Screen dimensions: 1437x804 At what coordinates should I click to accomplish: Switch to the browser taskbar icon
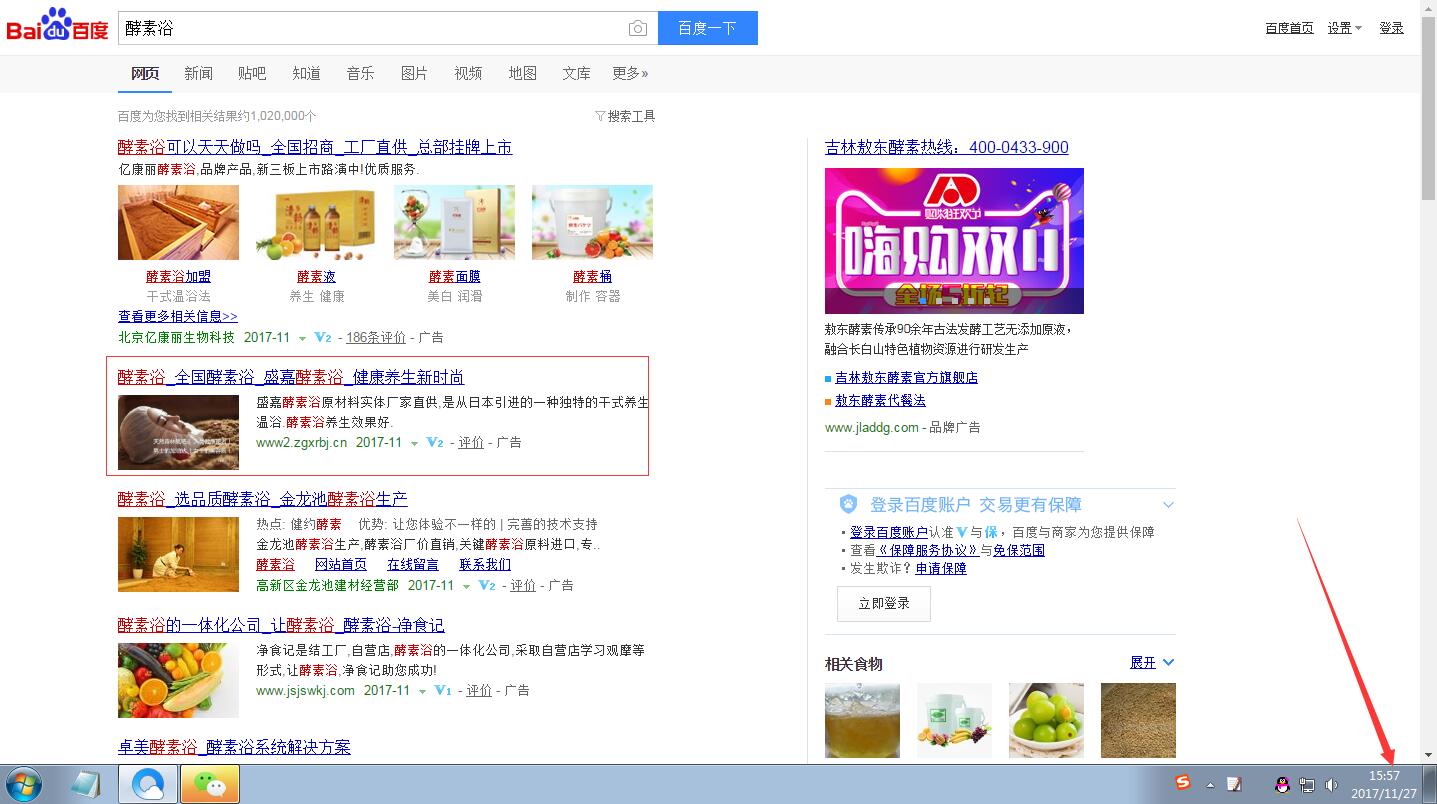tap(148, 785)
